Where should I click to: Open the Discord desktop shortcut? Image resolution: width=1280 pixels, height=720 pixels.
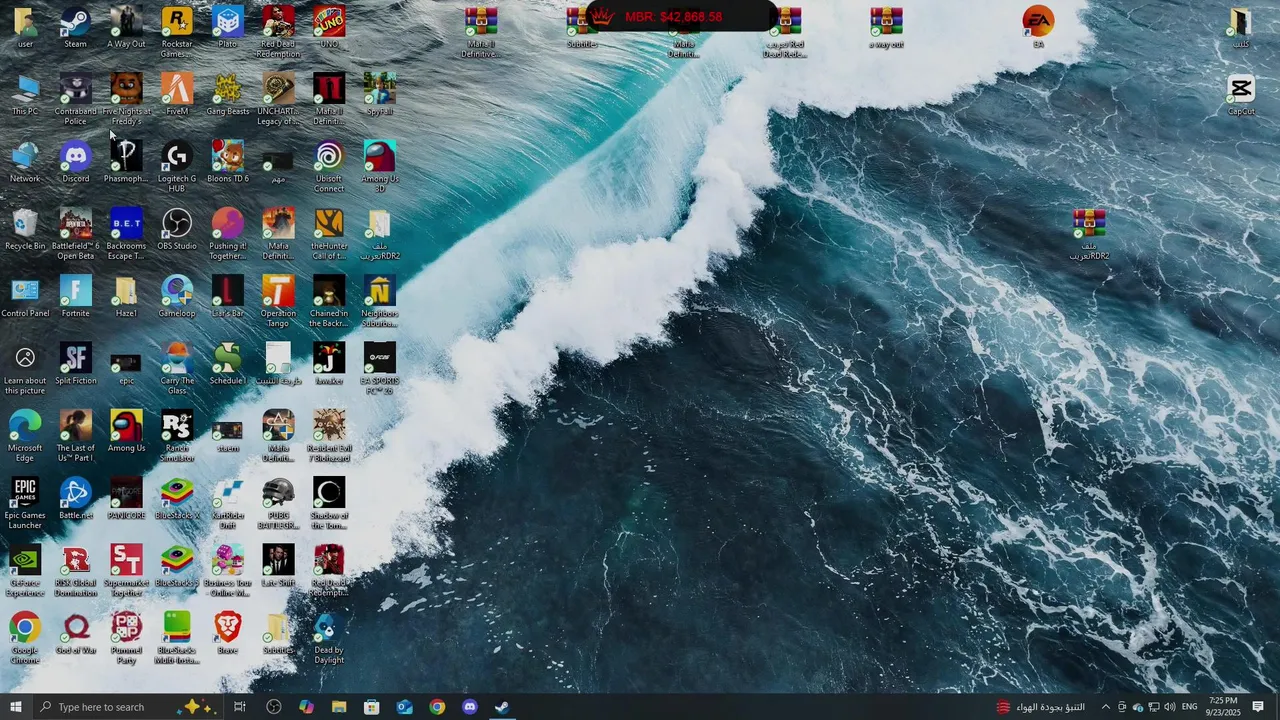[75, 162]
